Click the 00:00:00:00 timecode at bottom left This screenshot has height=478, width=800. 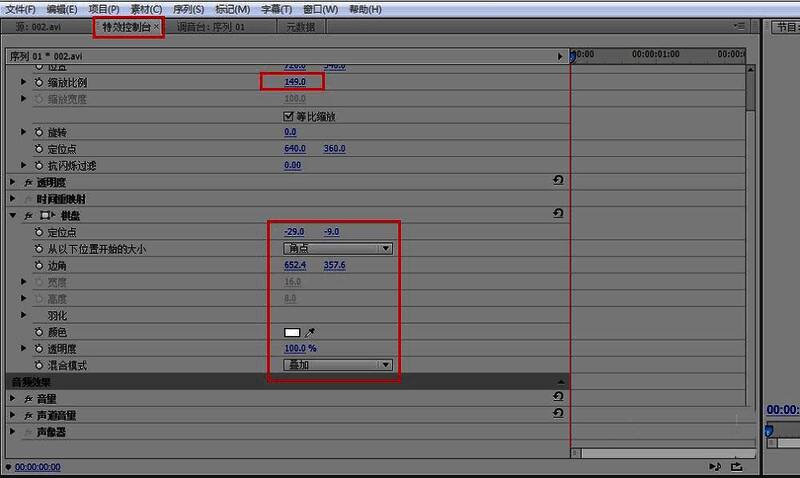point(37,467)
